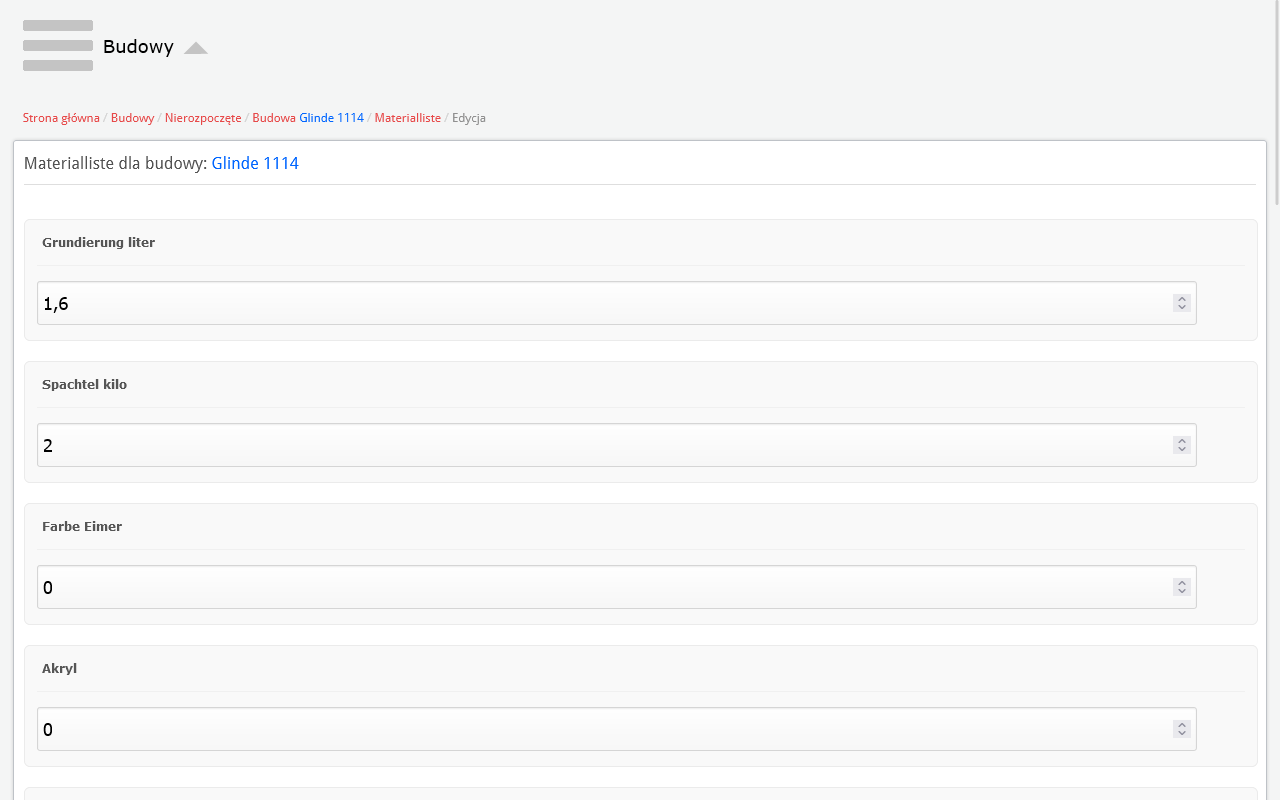
Task: Decrease Grundierung liter value with down arrow
Action: point(1182,308)
